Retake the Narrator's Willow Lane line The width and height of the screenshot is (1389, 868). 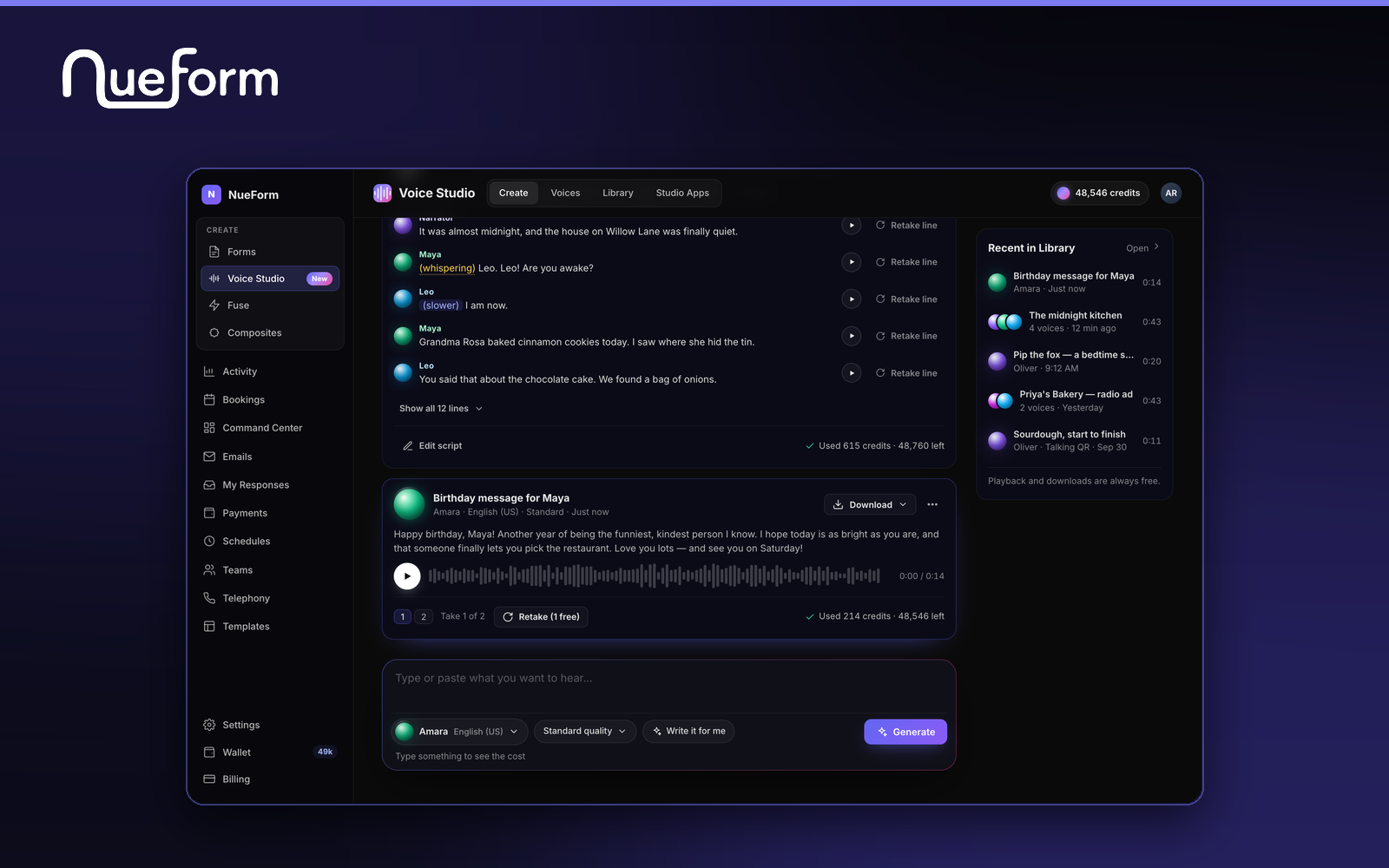(x=906, y=225)
